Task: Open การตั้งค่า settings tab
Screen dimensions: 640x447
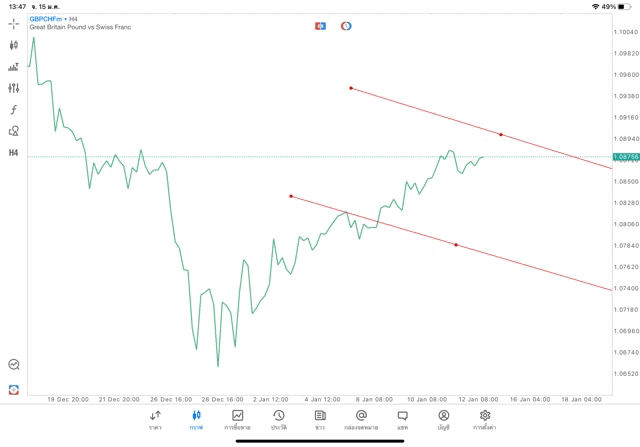Action: coord(485,419)
